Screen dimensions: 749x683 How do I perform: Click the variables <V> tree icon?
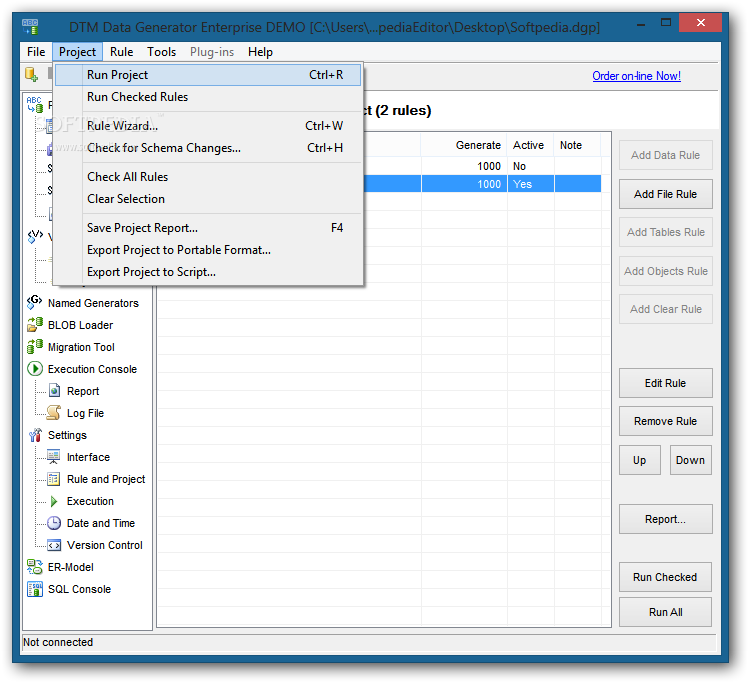35,236
